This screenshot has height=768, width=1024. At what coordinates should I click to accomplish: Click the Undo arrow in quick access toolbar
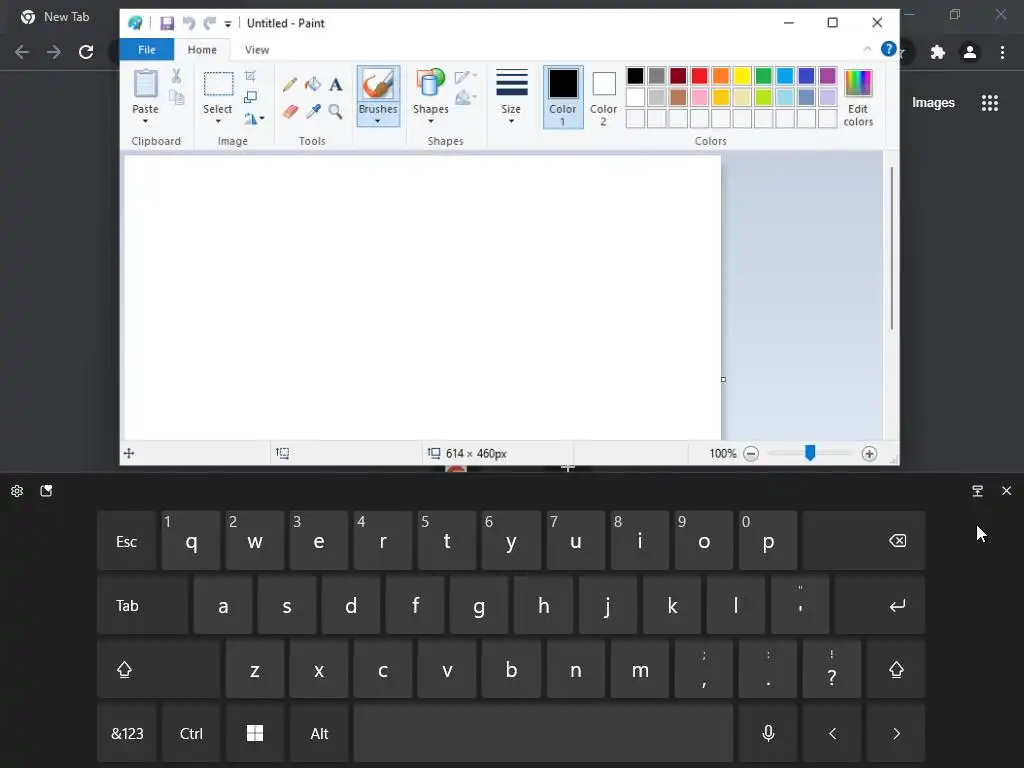(x=189, y=24)
